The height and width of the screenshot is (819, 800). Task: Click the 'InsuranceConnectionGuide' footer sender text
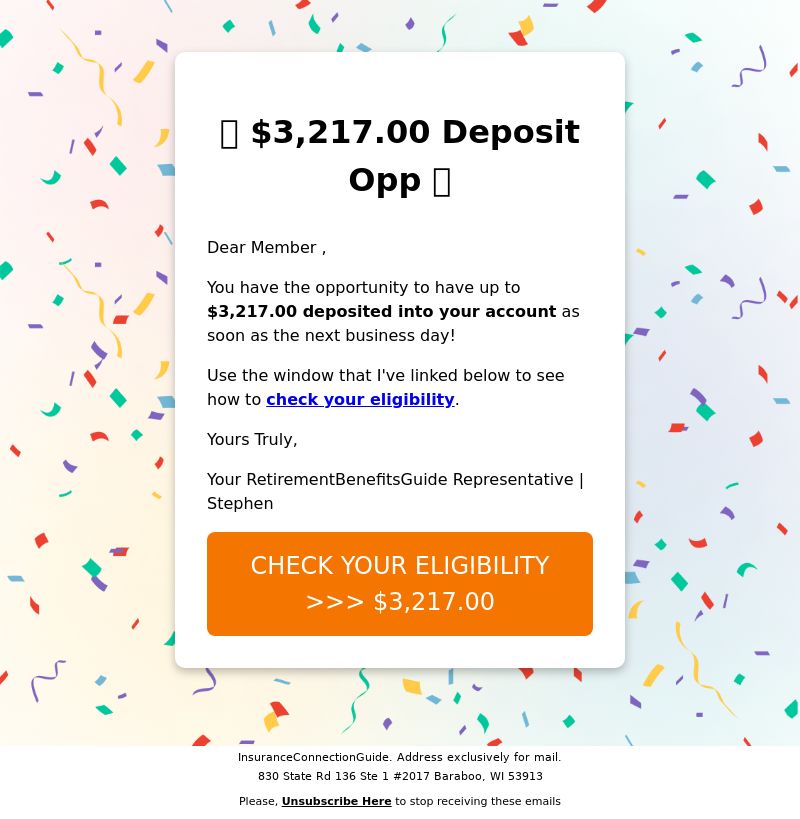pyautogui.click(x=314, y=757)
